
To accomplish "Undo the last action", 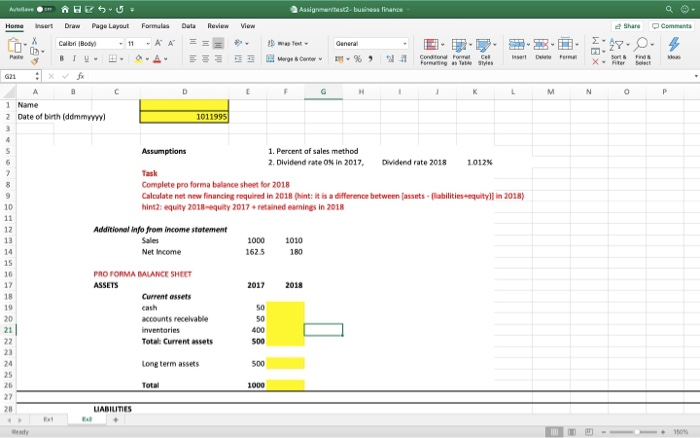I will [x=102, y=9].
